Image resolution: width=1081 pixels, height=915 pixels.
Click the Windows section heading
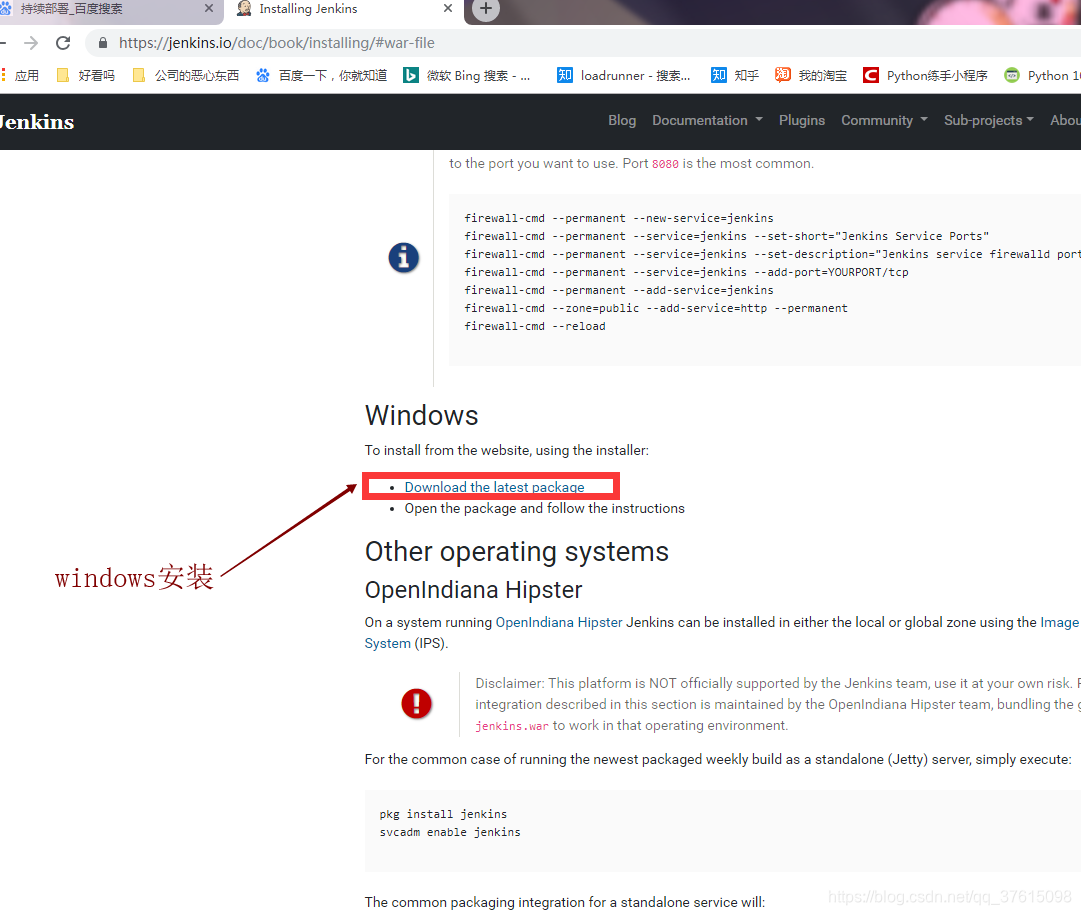(x=421, y=415)
